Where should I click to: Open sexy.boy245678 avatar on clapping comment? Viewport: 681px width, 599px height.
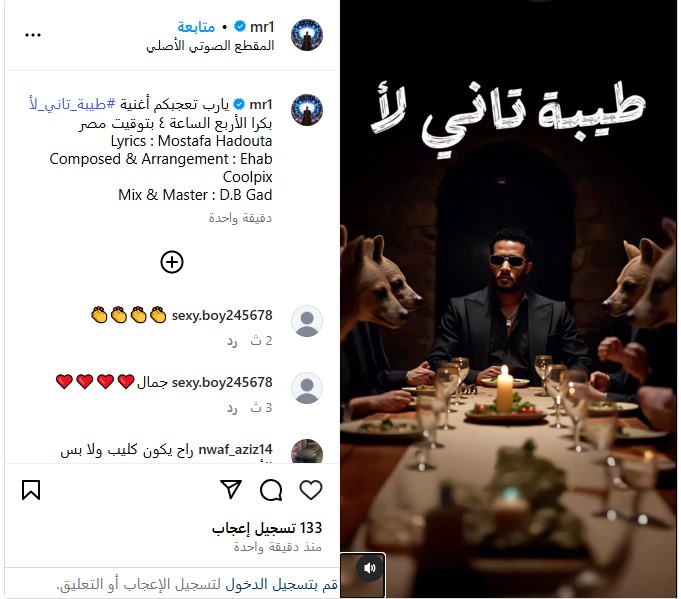click(x=307, y=321)
